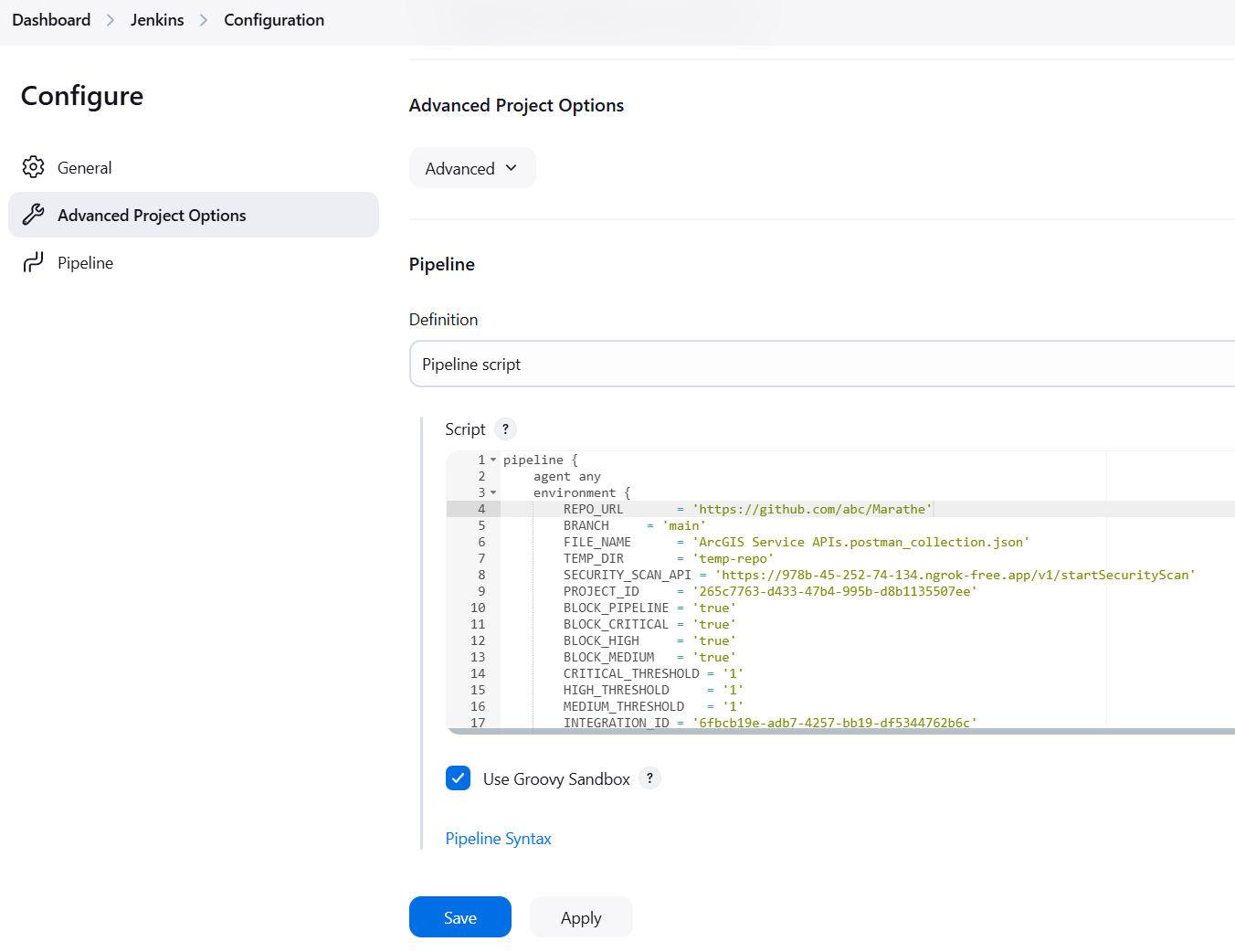Expand the Advanced dropdown button
Image resolution: width=1235 pixels, height=952 pixels.
tap(472, 168)
